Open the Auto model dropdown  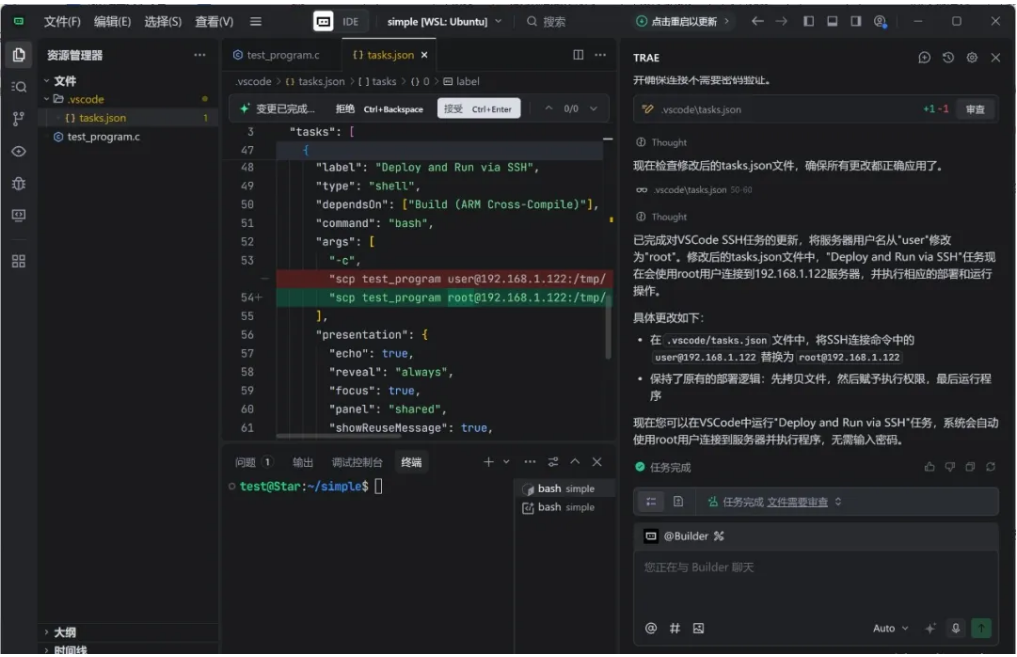(x=890, y=628)
